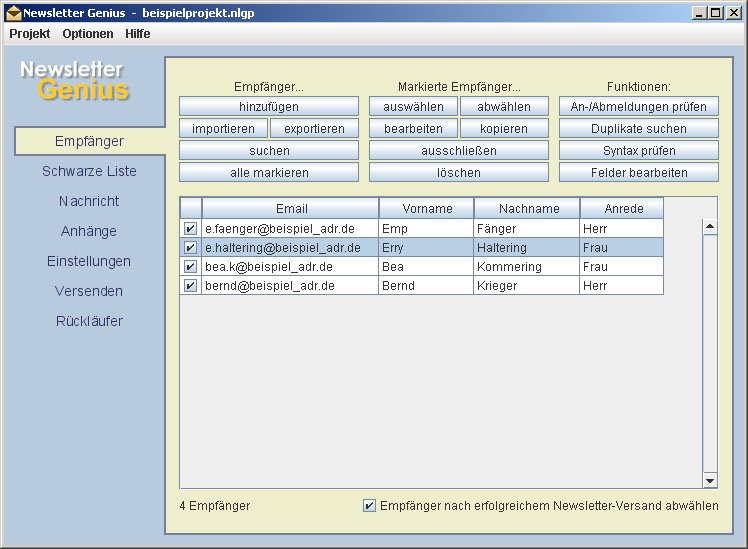This screenshot has height=549, width=748.
Task: Click the abwählen button
Action: click(x=504, y=106)
